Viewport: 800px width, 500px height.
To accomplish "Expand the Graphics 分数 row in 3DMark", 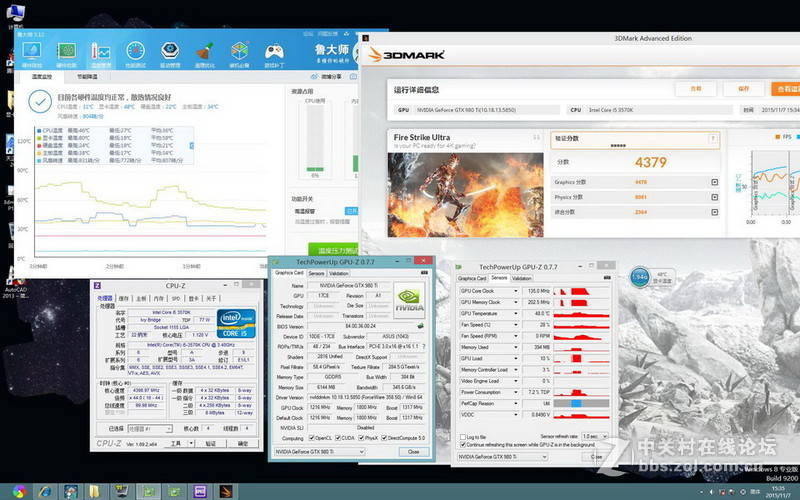I will coord(714,182).
